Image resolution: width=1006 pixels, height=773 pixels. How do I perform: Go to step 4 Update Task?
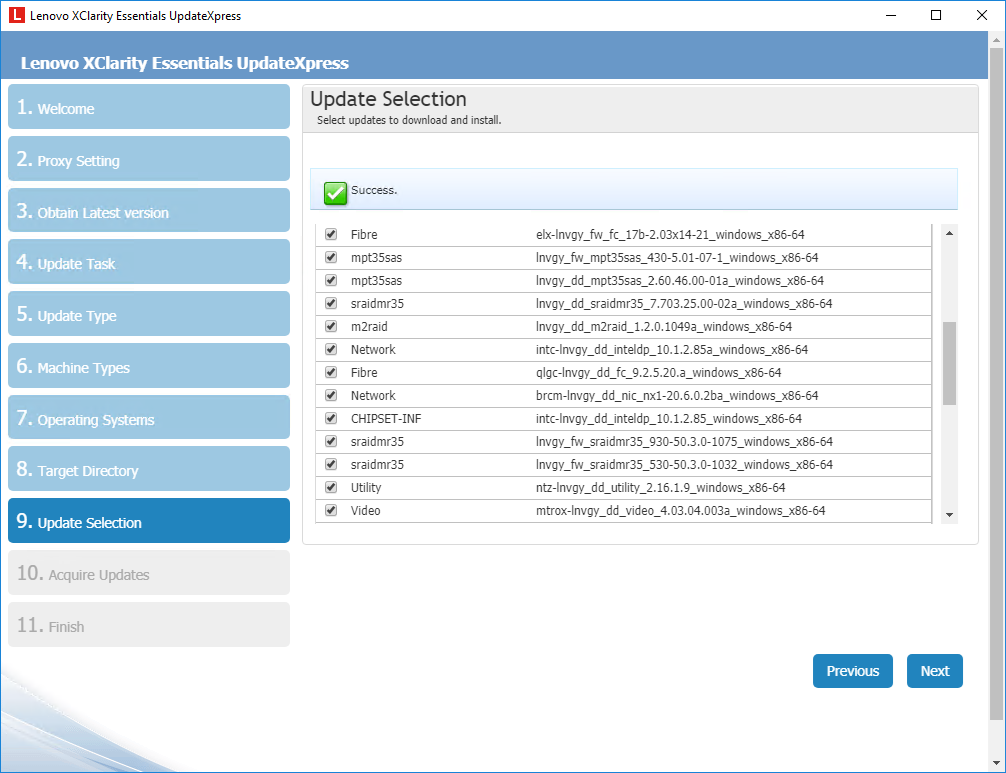point(149,262)
